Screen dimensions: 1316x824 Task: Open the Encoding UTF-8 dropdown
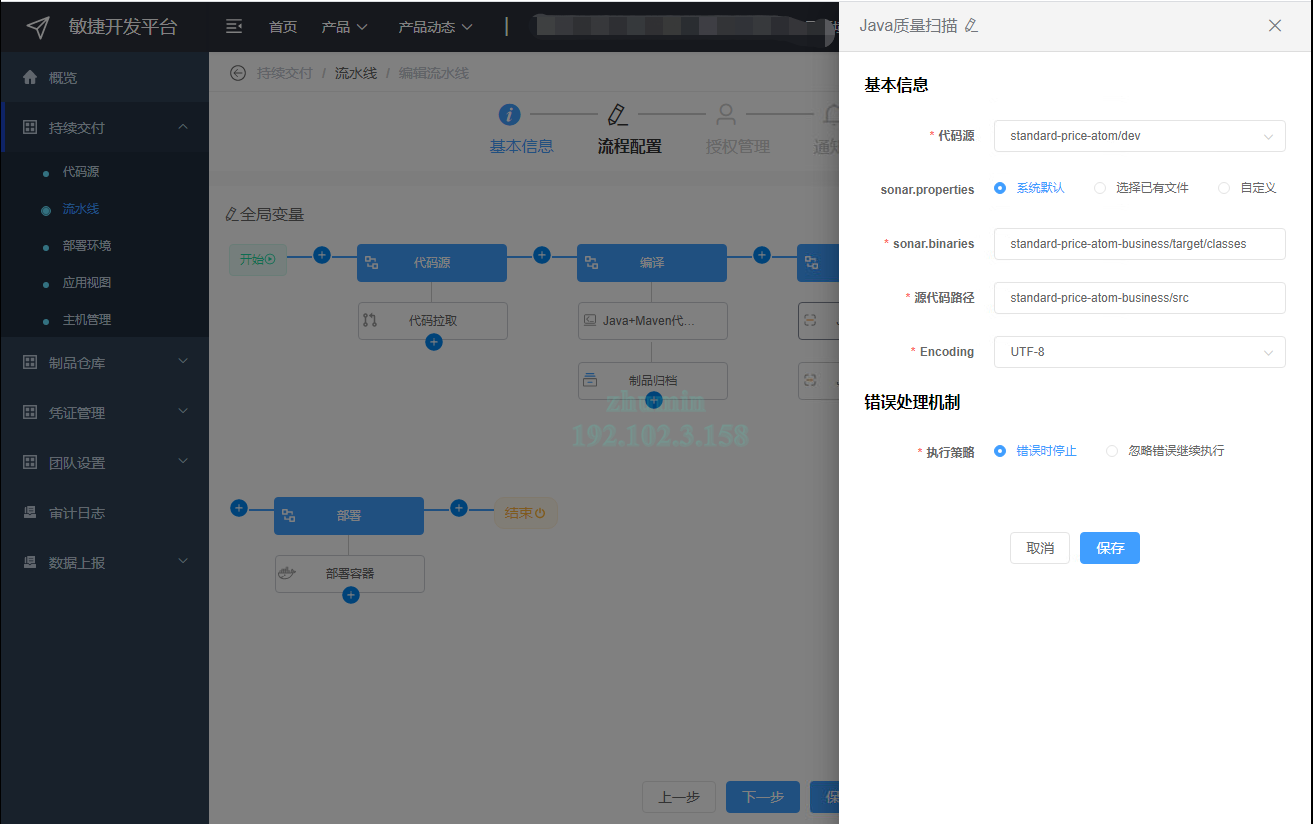1139,352
